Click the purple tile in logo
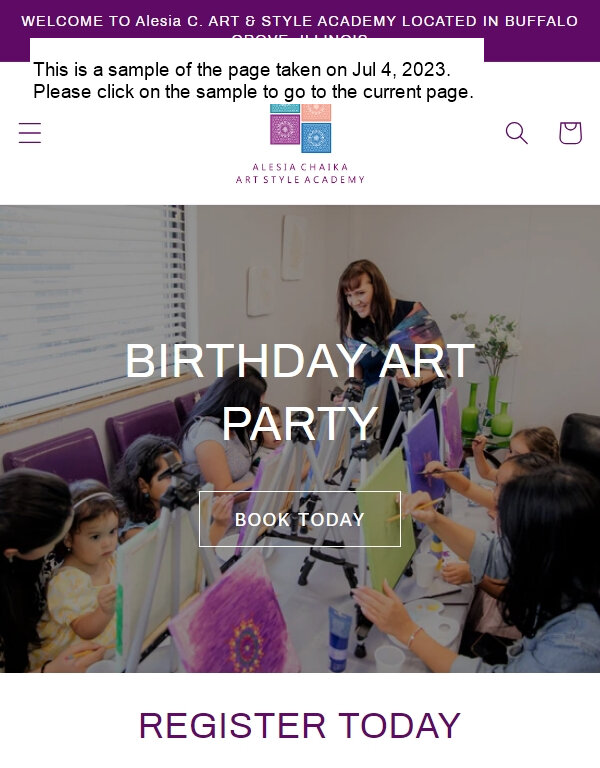The image size is (600, 768). coord(285,129)
